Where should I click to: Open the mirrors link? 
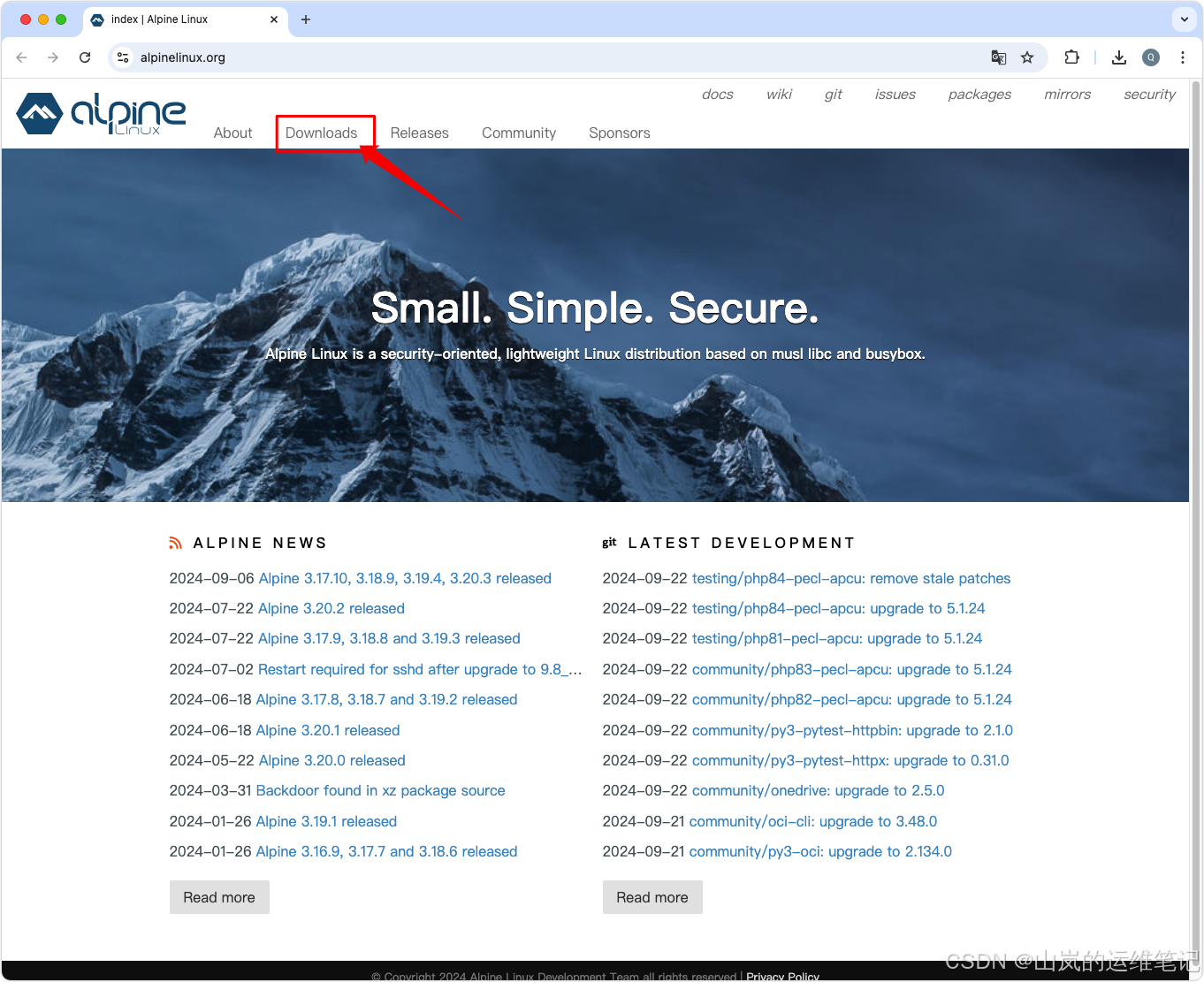click(1068, 95)
